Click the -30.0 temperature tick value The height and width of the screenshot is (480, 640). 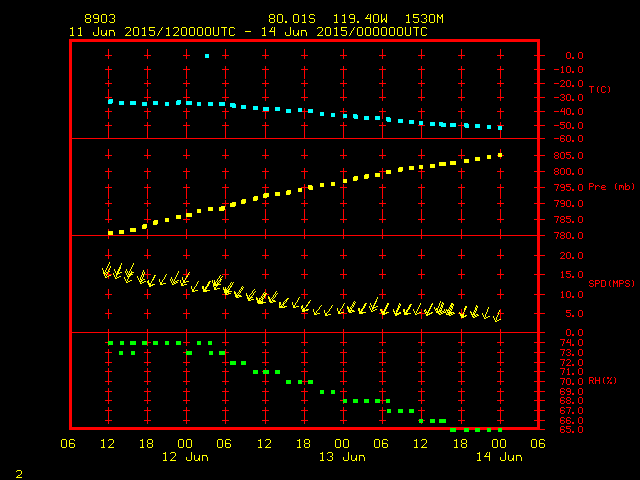click(x=569, y=98)
